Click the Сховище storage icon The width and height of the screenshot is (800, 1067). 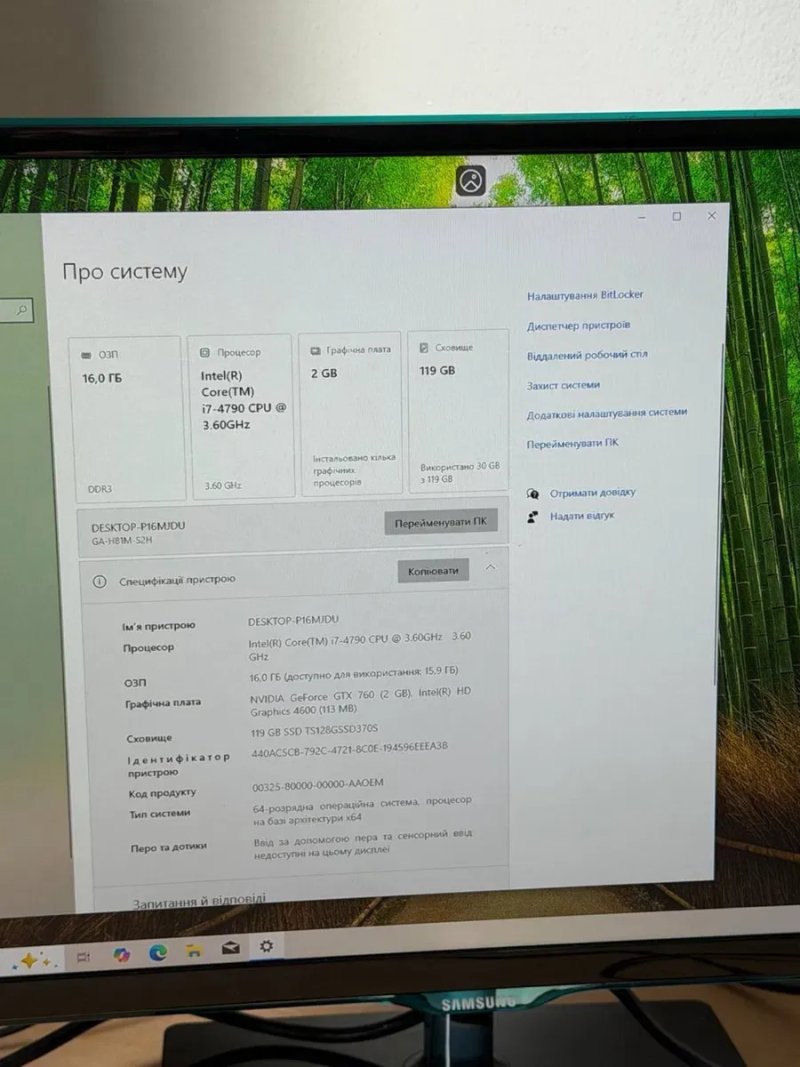tap(424, 348)
